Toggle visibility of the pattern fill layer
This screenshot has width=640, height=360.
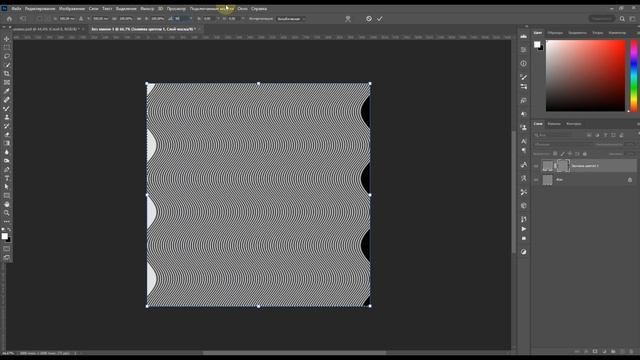click(x=536, y=166)
